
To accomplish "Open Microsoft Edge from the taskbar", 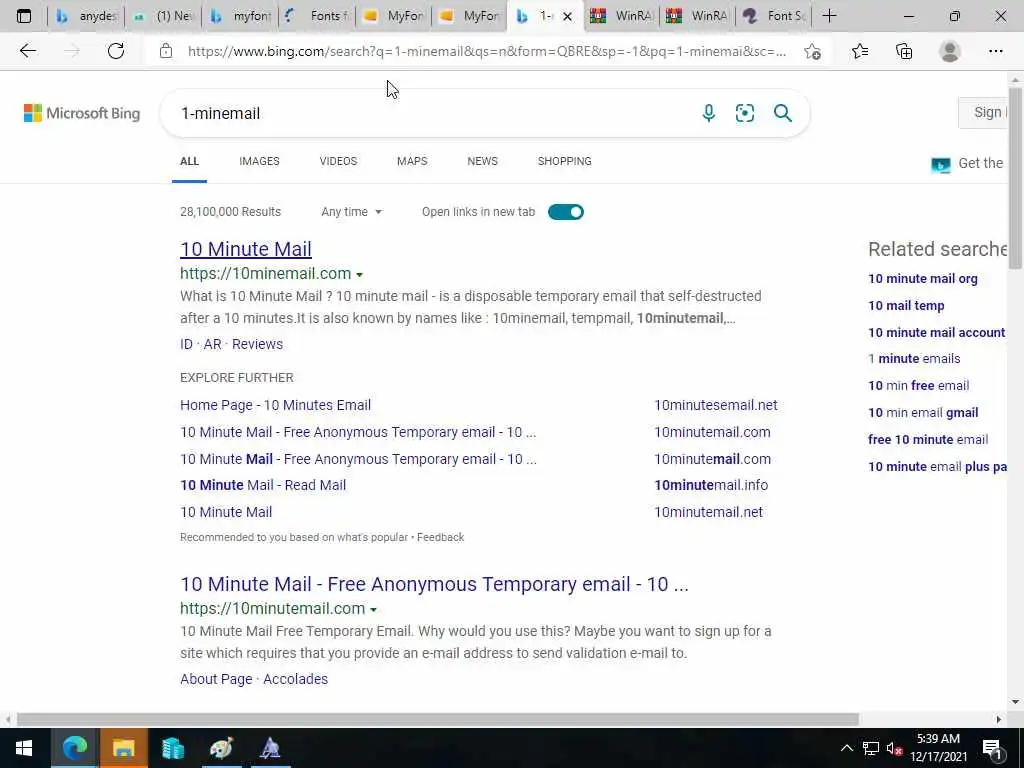I will pos(74,748).
